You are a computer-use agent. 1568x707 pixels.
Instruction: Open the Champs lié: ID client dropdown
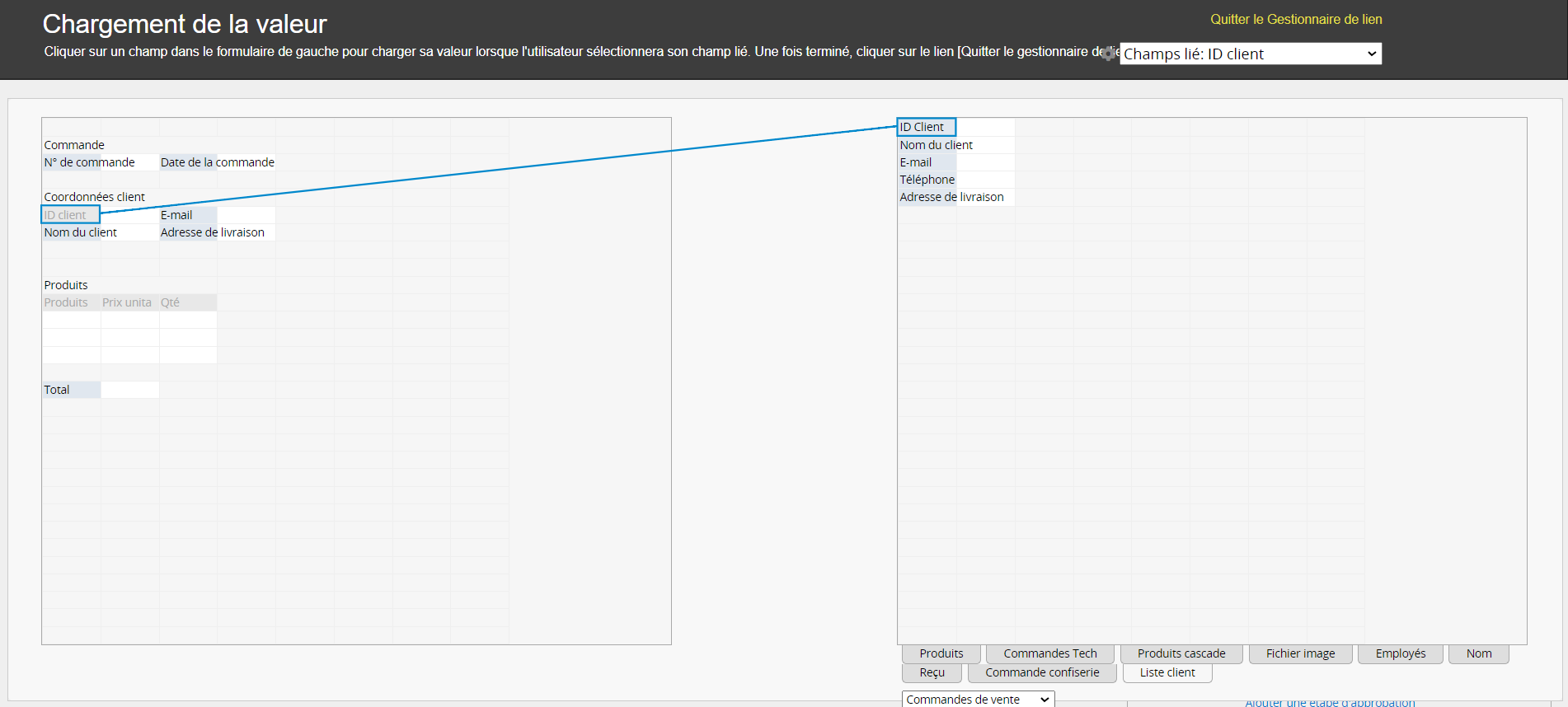1250,54
